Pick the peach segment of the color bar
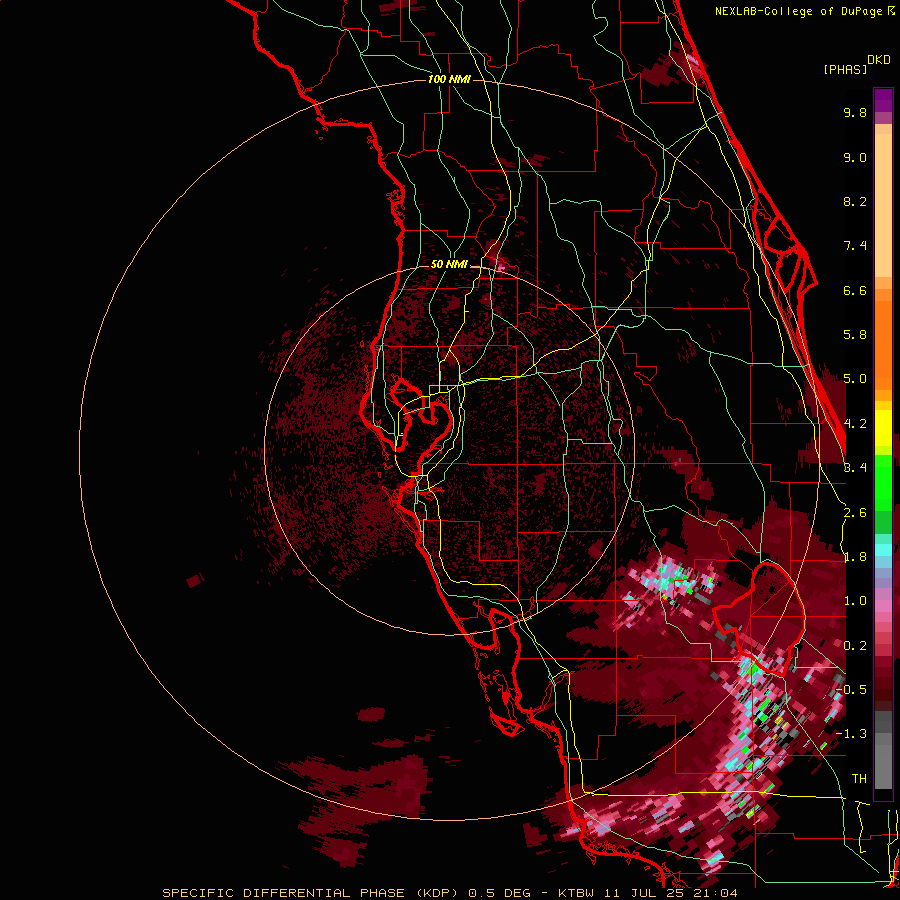Image resolution: width=900 pixels, height=900 pixels. point(883,201)
